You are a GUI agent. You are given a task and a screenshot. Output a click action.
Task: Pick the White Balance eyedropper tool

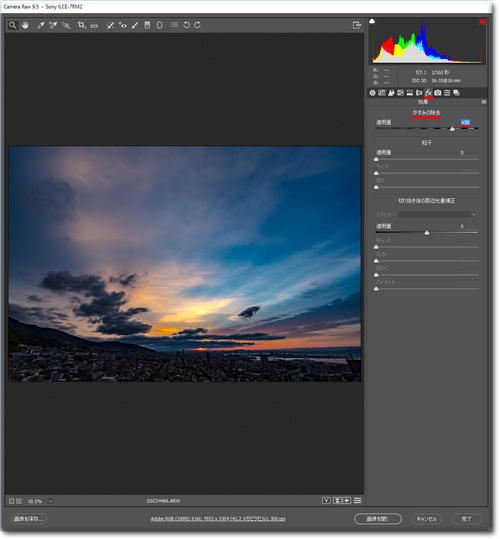click(x=41, y=25)
